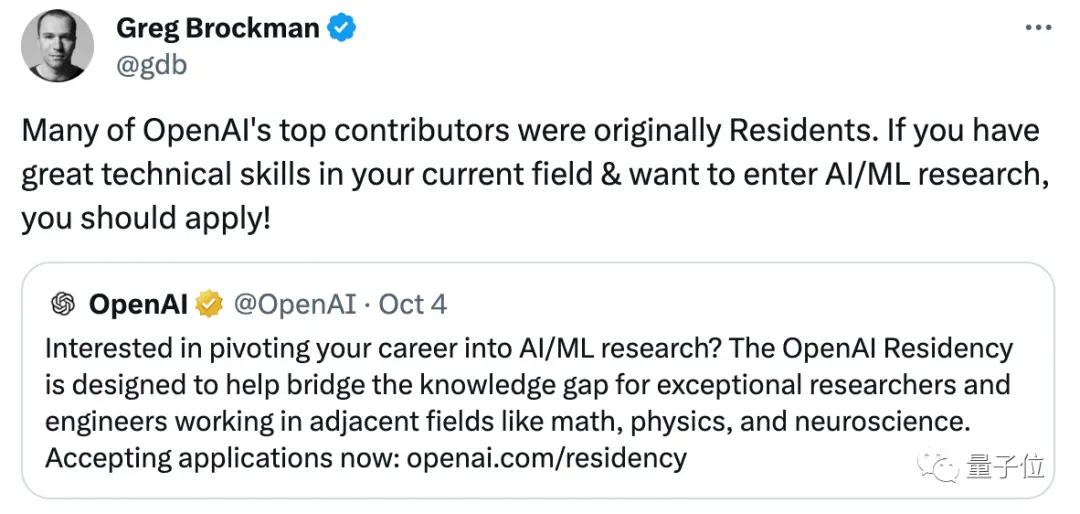1080x514 pixels.
Task: Click the 量子位 watermark text
Action: pyautogui.click(x=1005, y=466)
